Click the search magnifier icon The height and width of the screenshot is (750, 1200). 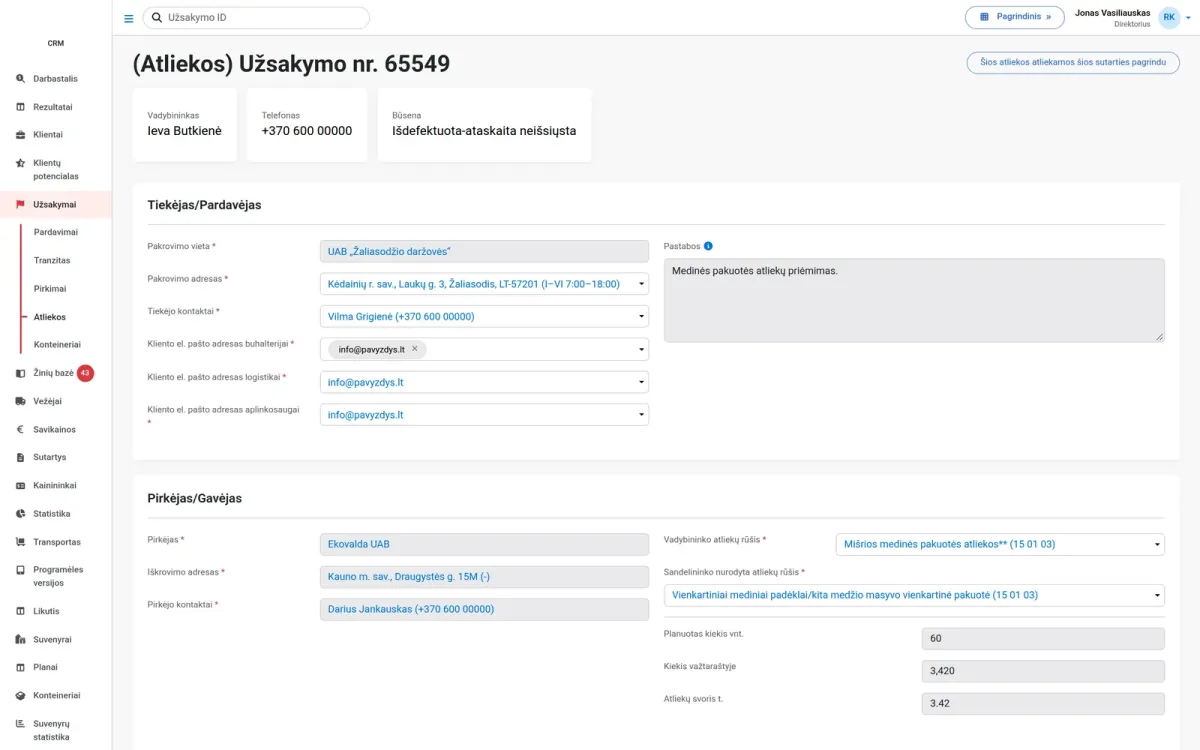coord(157,18)
